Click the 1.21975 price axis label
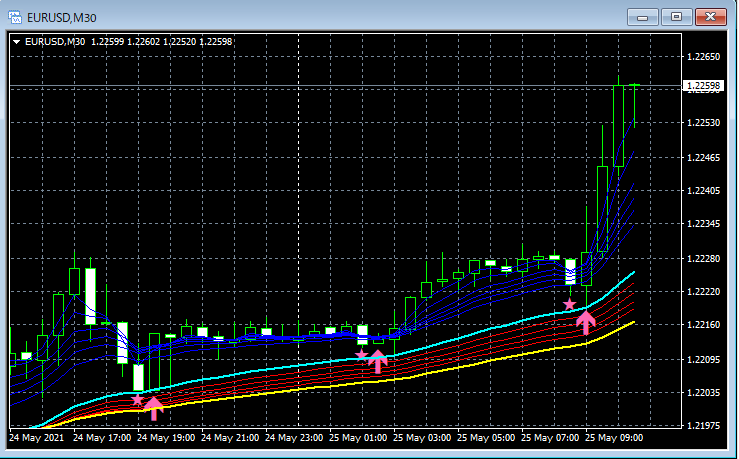The width and height of the screenshot is (739, 459). pos(704,426)
